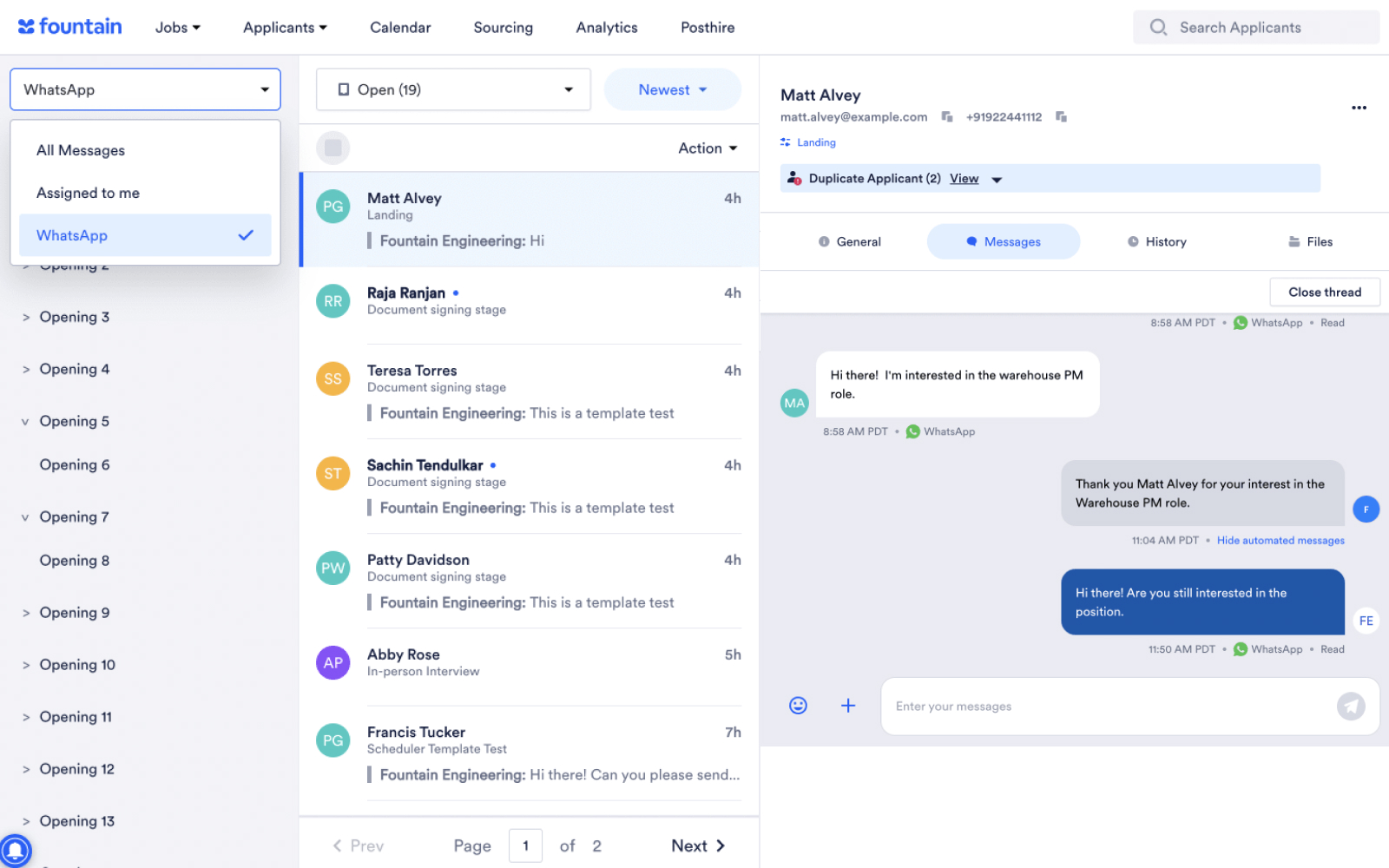Switch to the General tab

pyautogui.click(x=850, y=241)
